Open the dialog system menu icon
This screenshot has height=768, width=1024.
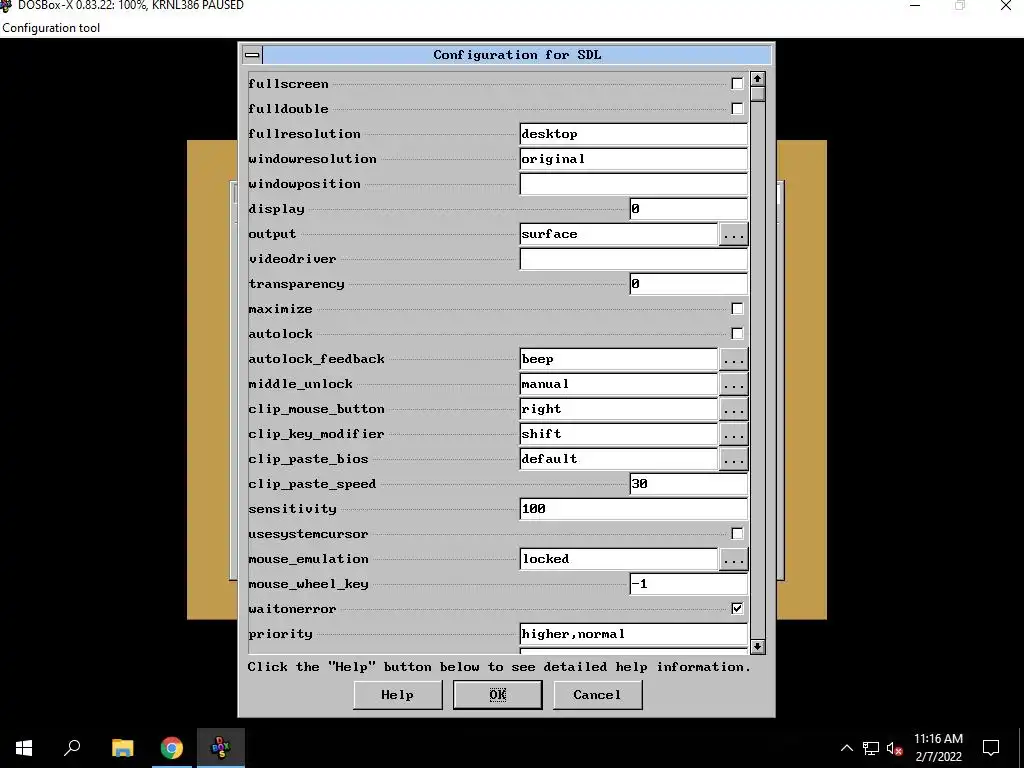[252, 55]
